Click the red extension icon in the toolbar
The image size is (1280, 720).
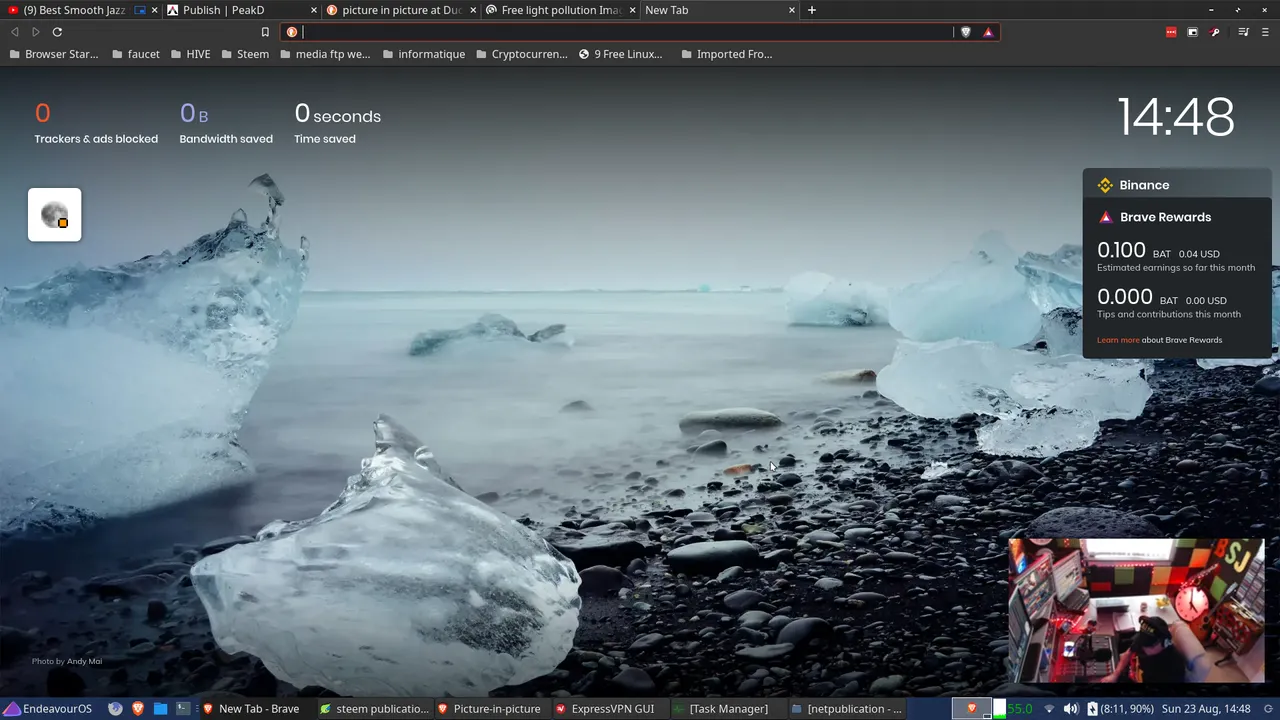tap(1171, 32)
